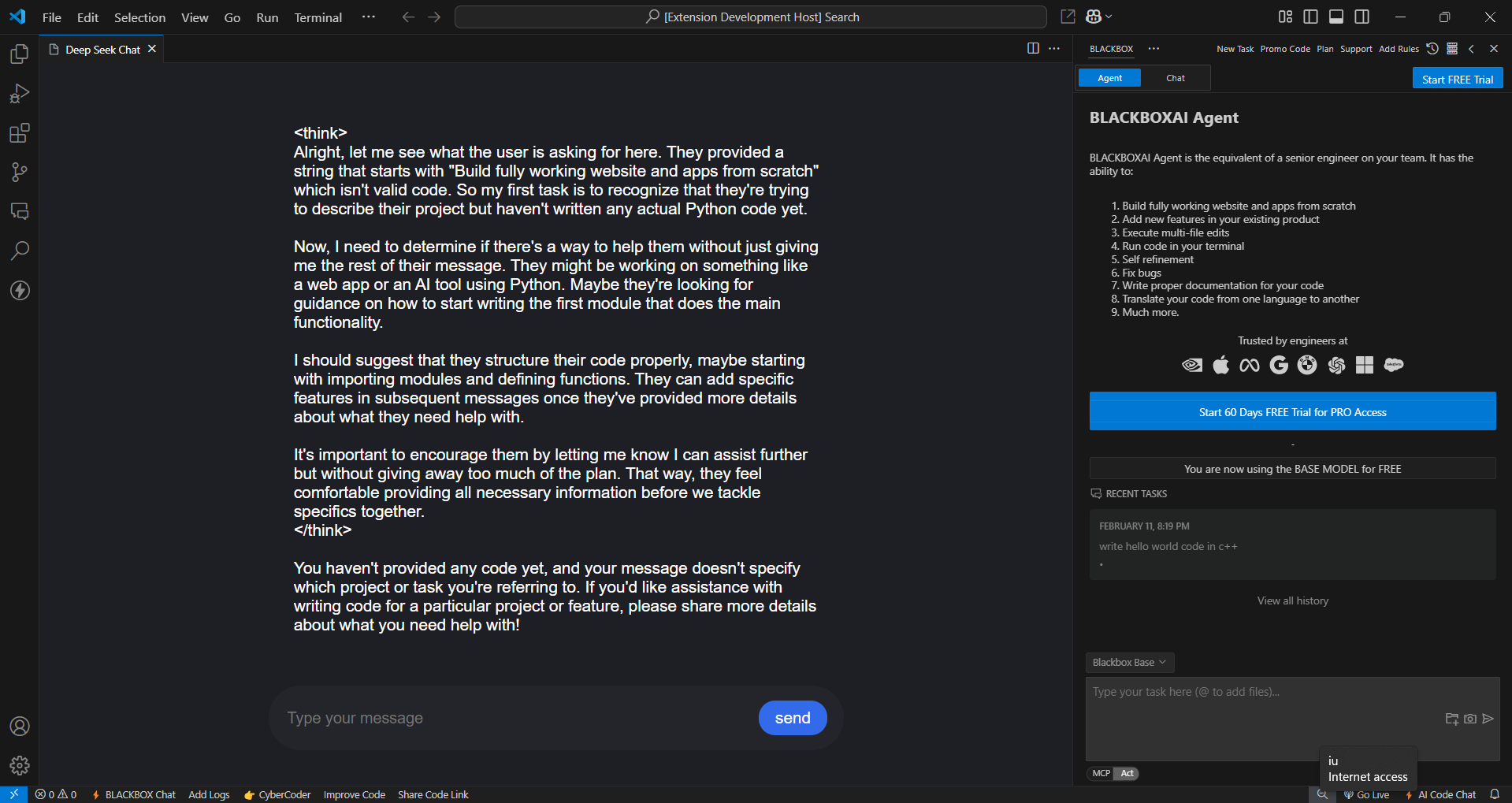Click Add Rules link
The image size is (1512, 803).
click(1399, 49)
